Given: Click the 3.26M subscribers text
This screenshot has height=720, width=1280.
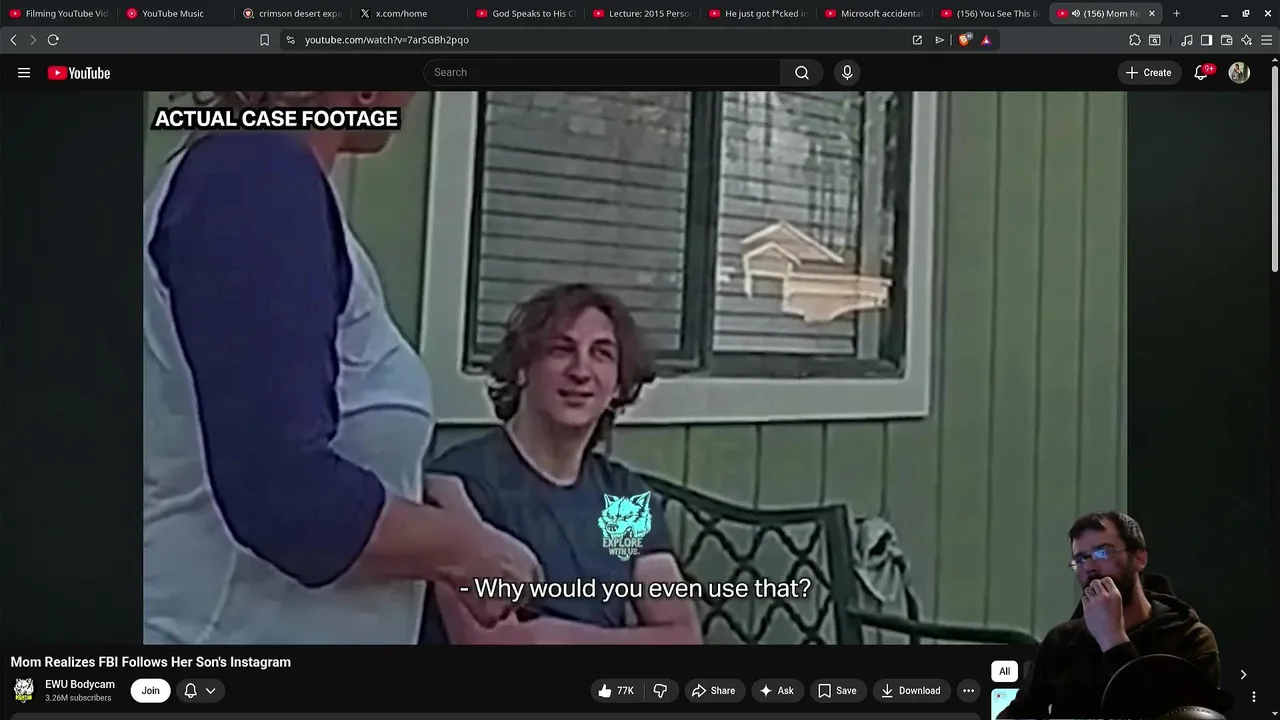Looking at the screenshot, I should click(78, 698).
